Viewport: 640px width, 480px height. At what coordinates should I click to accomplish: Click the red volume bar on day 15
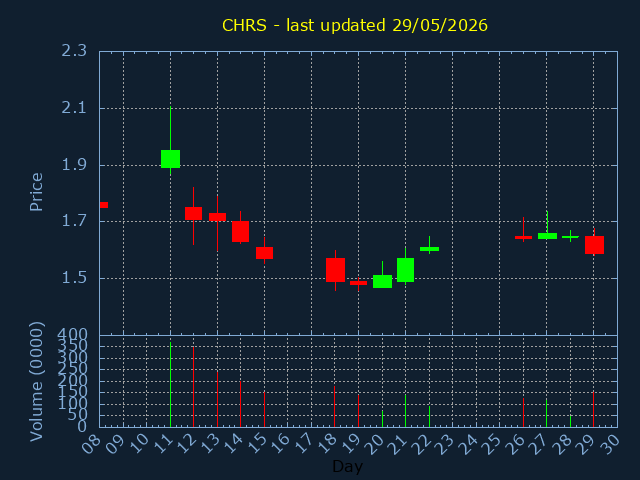point(264,409)
